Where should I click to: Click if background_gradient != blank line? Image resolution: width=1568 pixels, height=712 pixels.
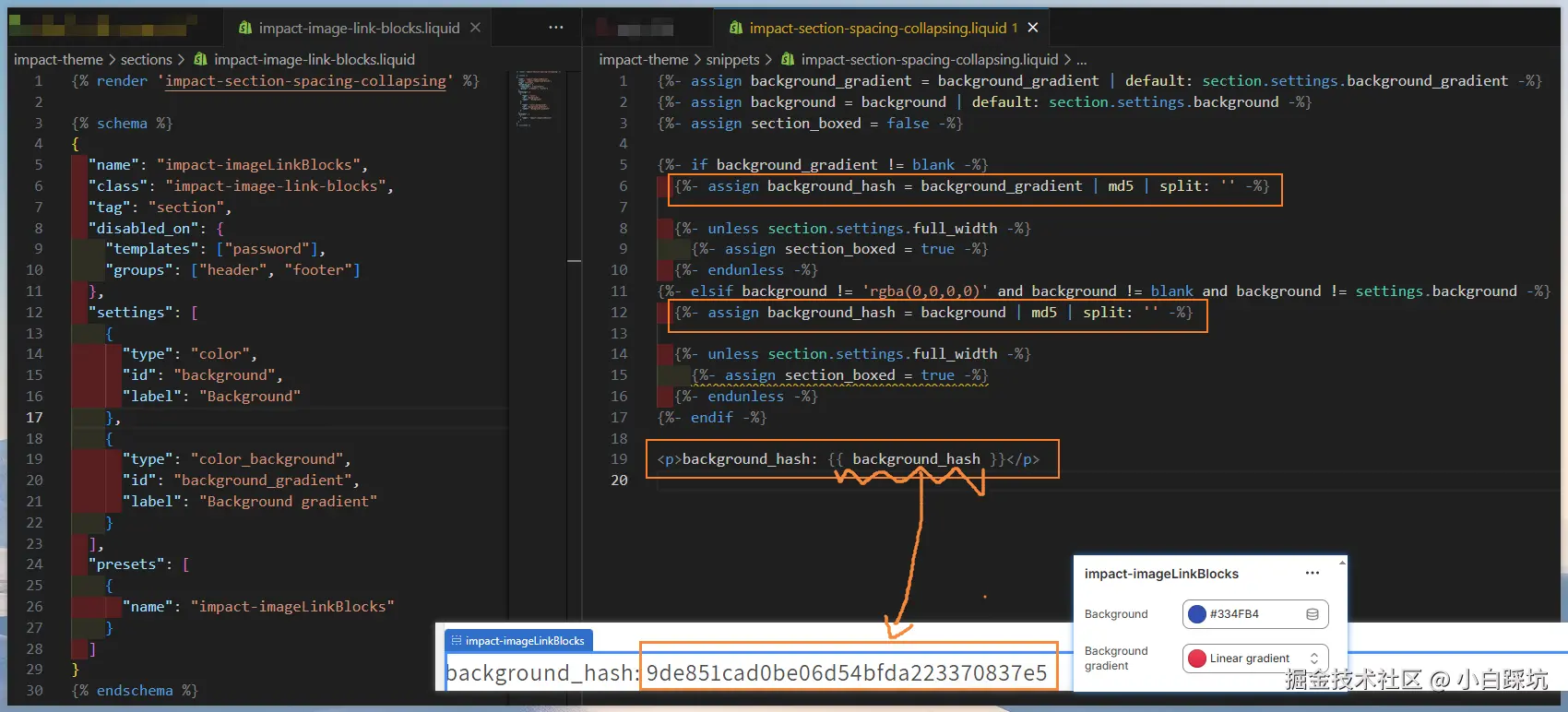pos(823,165)
